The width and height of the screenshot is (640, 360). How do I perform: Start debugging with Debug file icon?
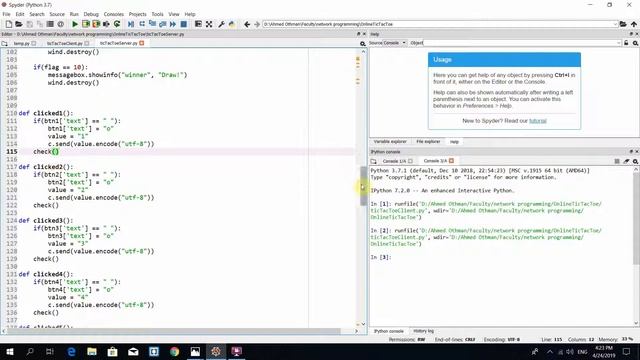click(131, 24)
